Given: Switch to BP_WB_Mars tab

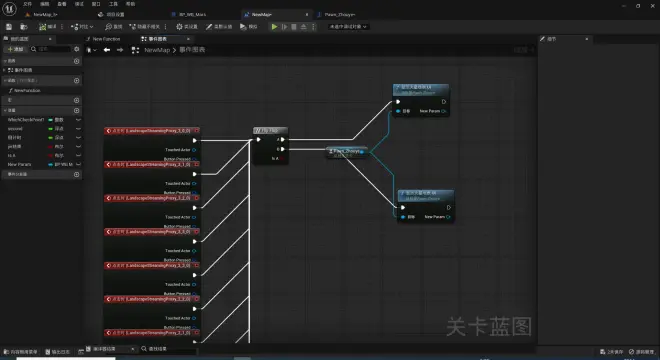Looking at the screenshot, I should [192, 14].
